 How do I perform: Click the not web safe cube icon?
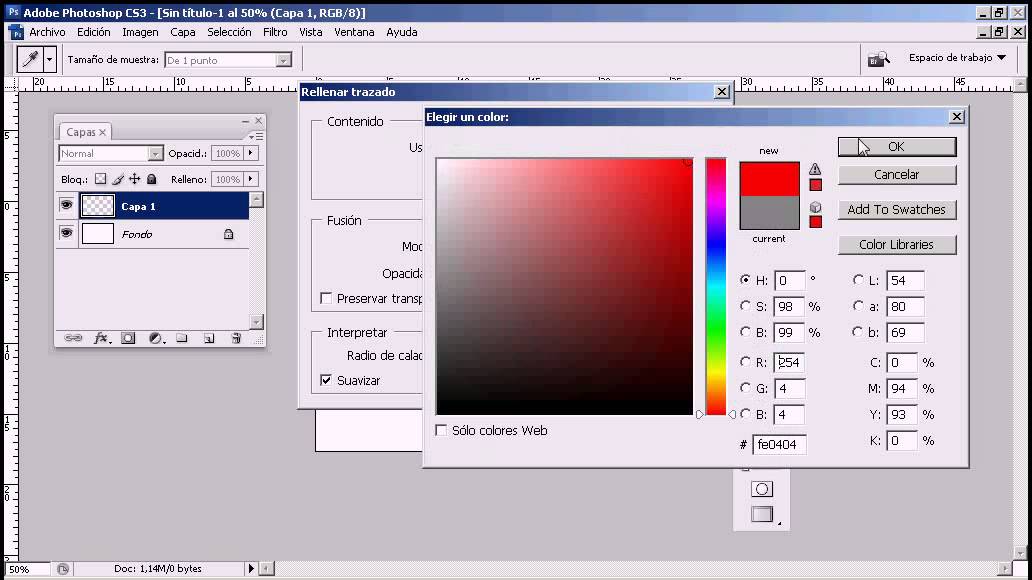coord(815,207)
